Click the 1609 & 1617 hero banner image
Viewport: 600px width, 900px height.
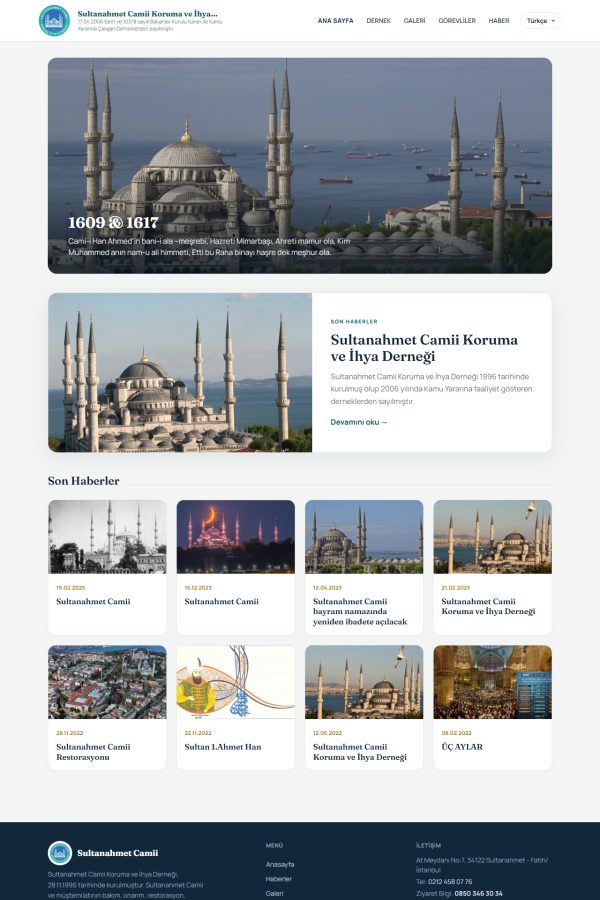tap(300, 165)
